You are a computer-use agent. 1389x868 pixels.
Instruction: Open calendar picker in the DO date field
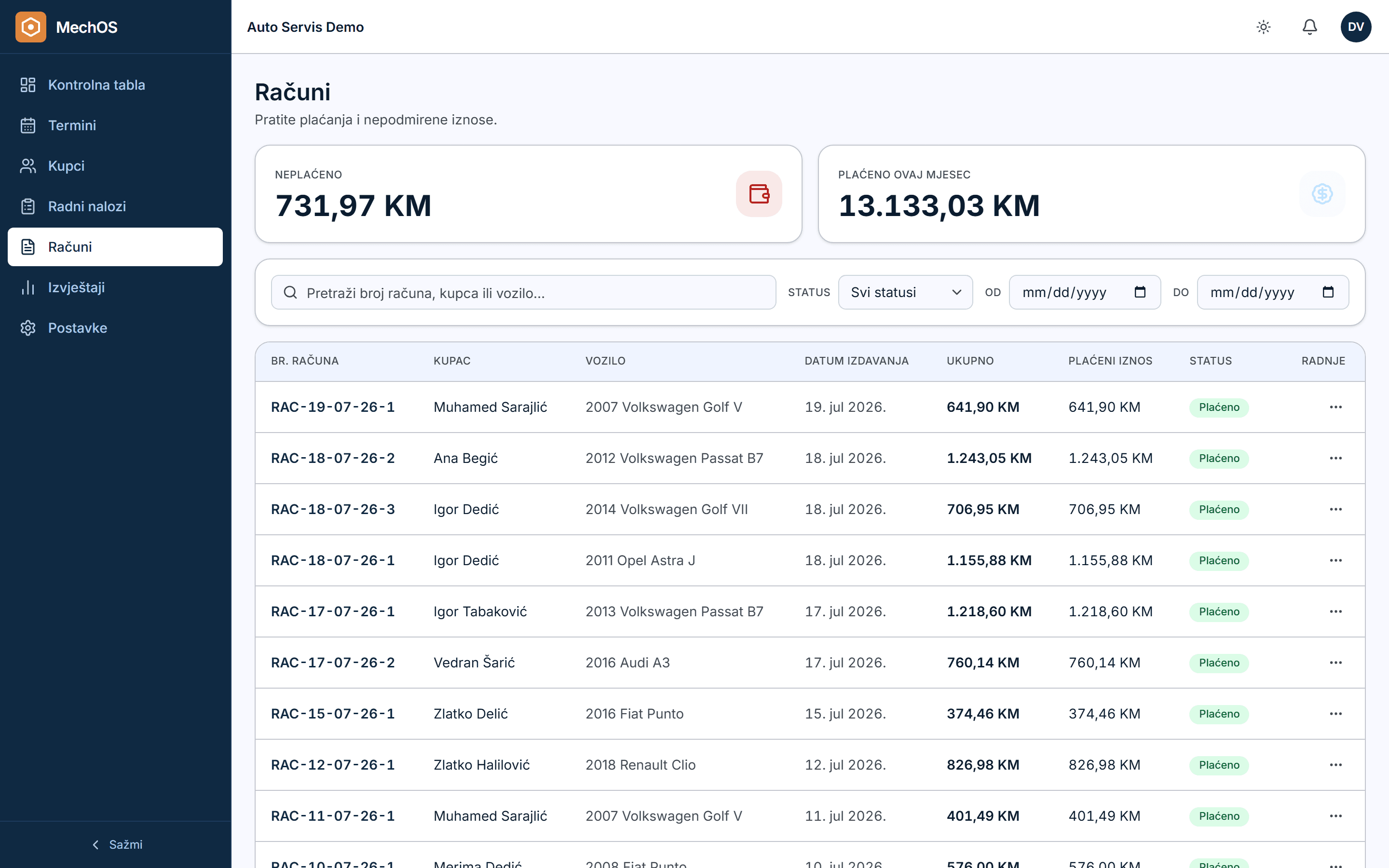pos(1328,292)
